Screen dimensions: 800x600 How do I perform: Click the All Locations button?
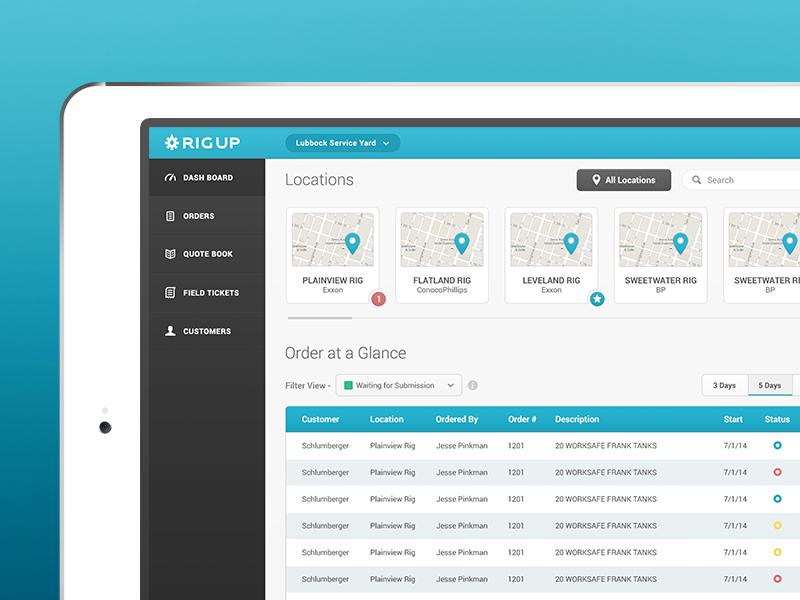[623, 180]
